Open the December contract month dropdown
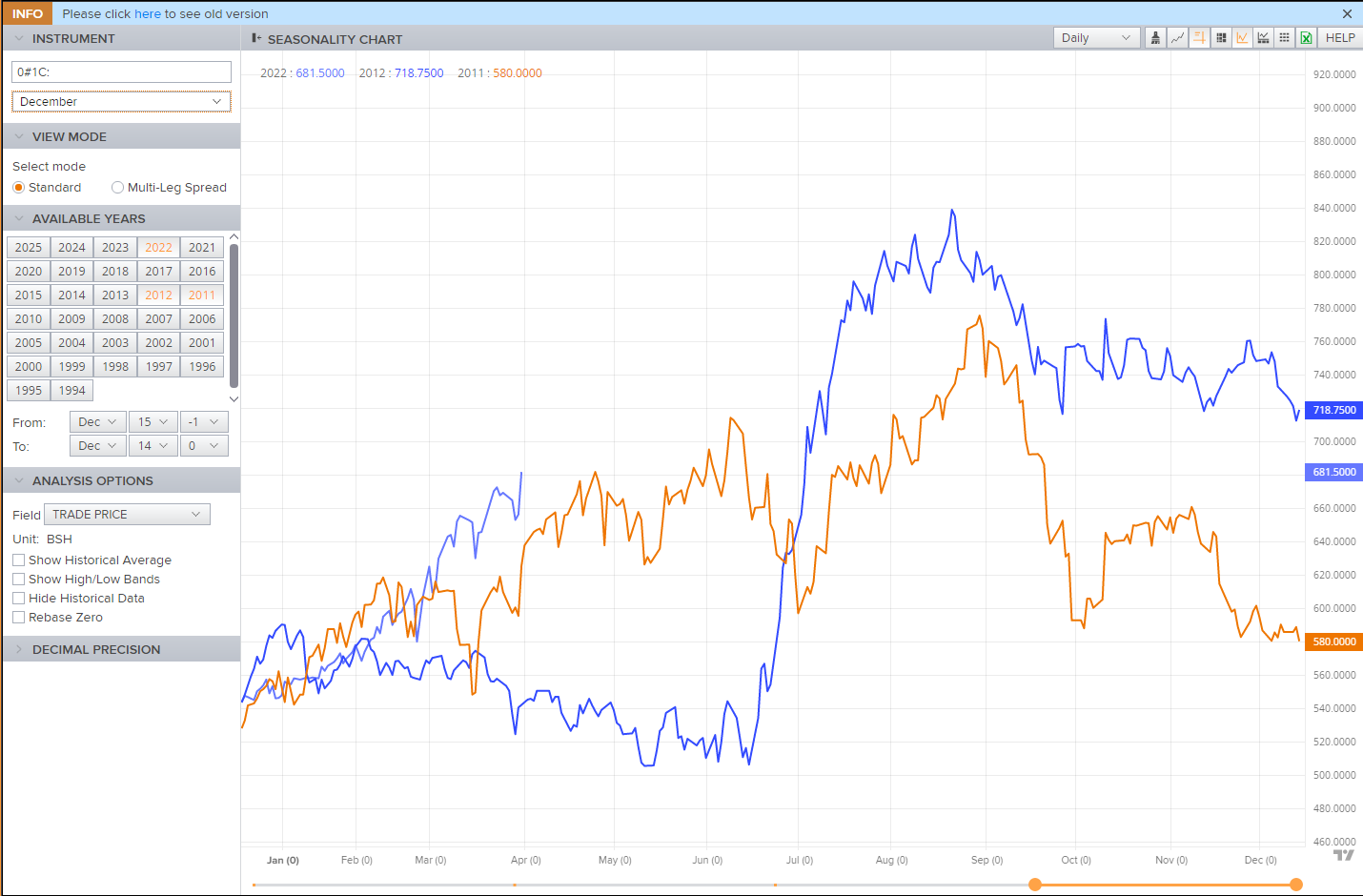Viewport: 1363px width, 896px height. (121, 101)
